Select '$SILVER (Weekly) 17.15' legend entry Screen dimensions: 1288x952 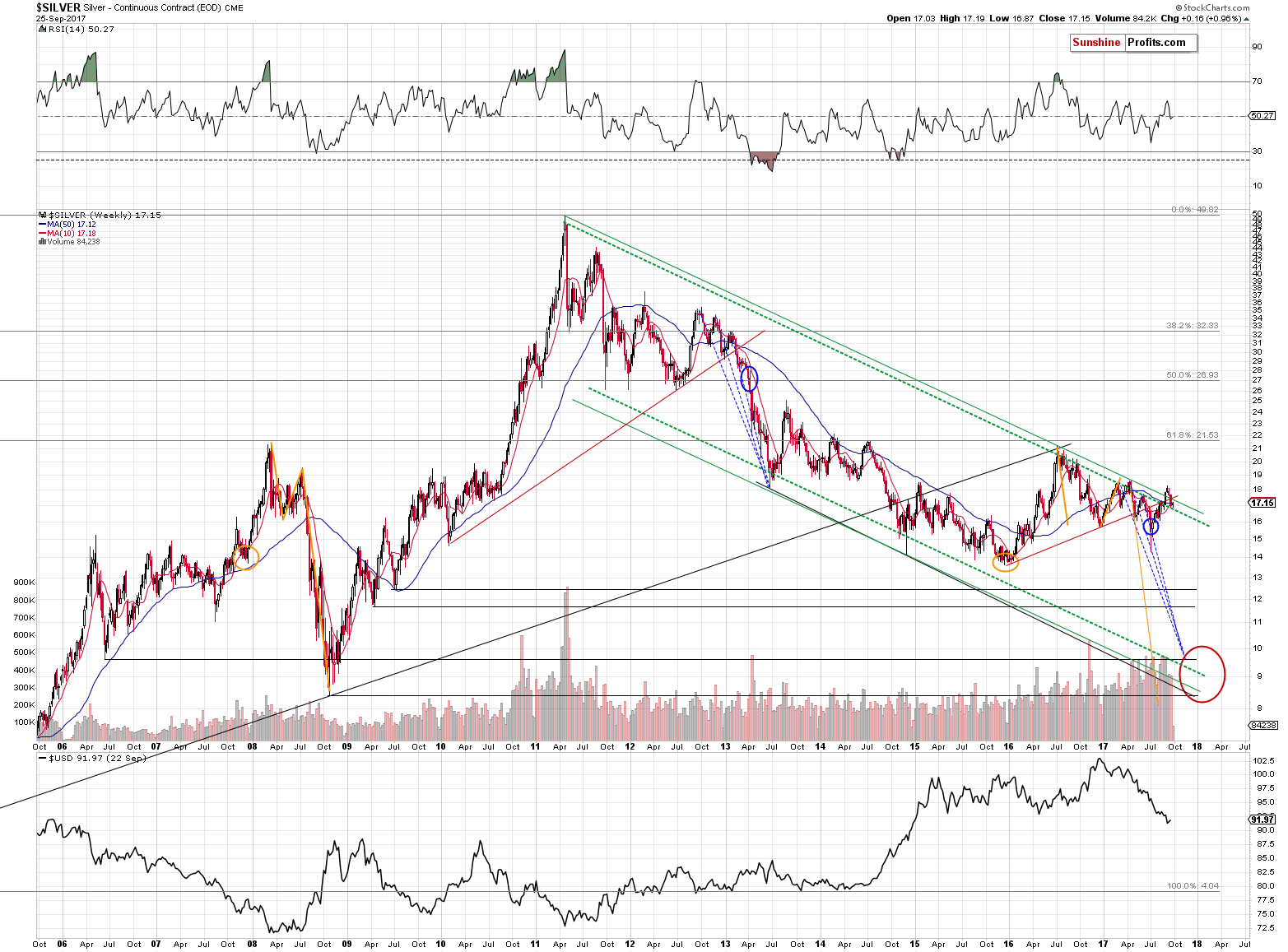[100, 215]
